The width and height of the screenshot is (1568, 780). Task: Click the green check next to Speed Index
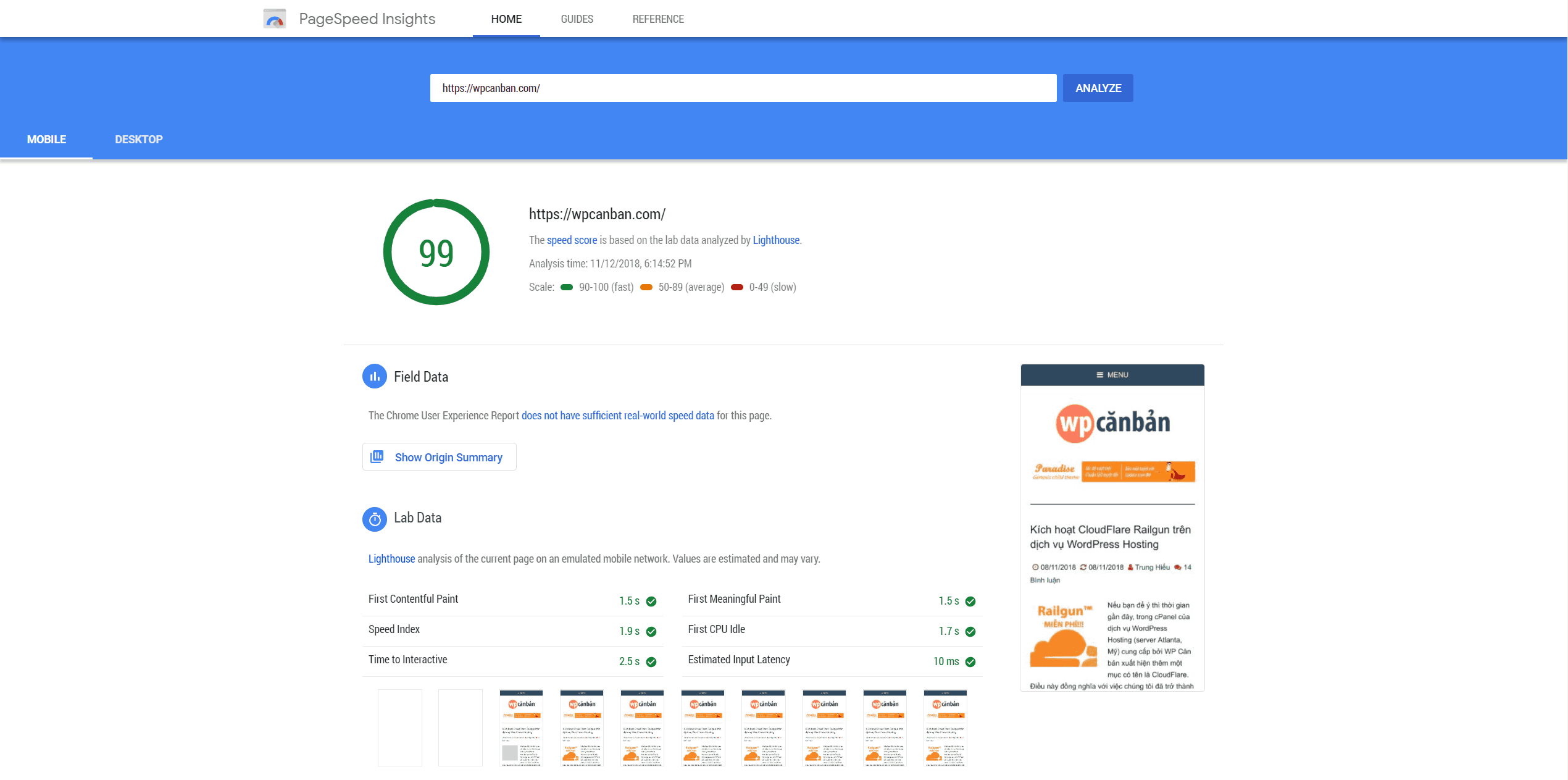(651, 631)
